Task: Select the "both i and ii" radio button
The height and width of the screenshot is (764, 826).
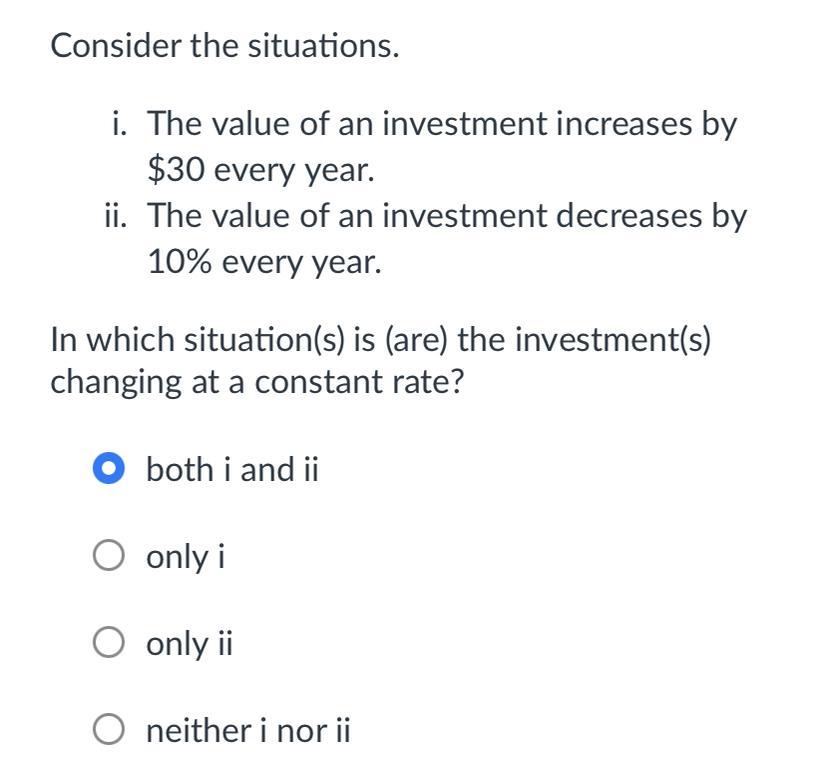Action: 110,468
